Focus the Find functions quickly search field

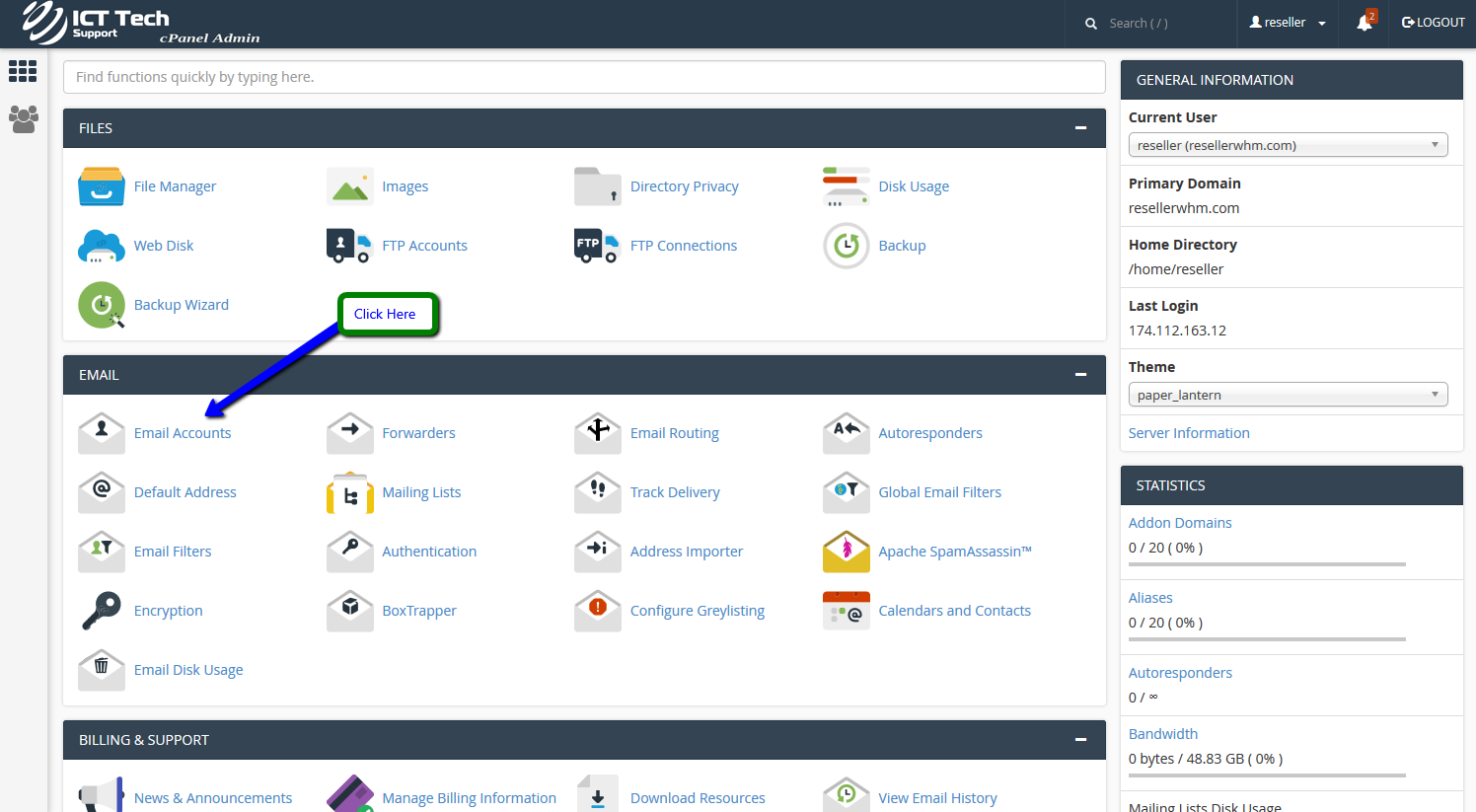tap(584, 77)
